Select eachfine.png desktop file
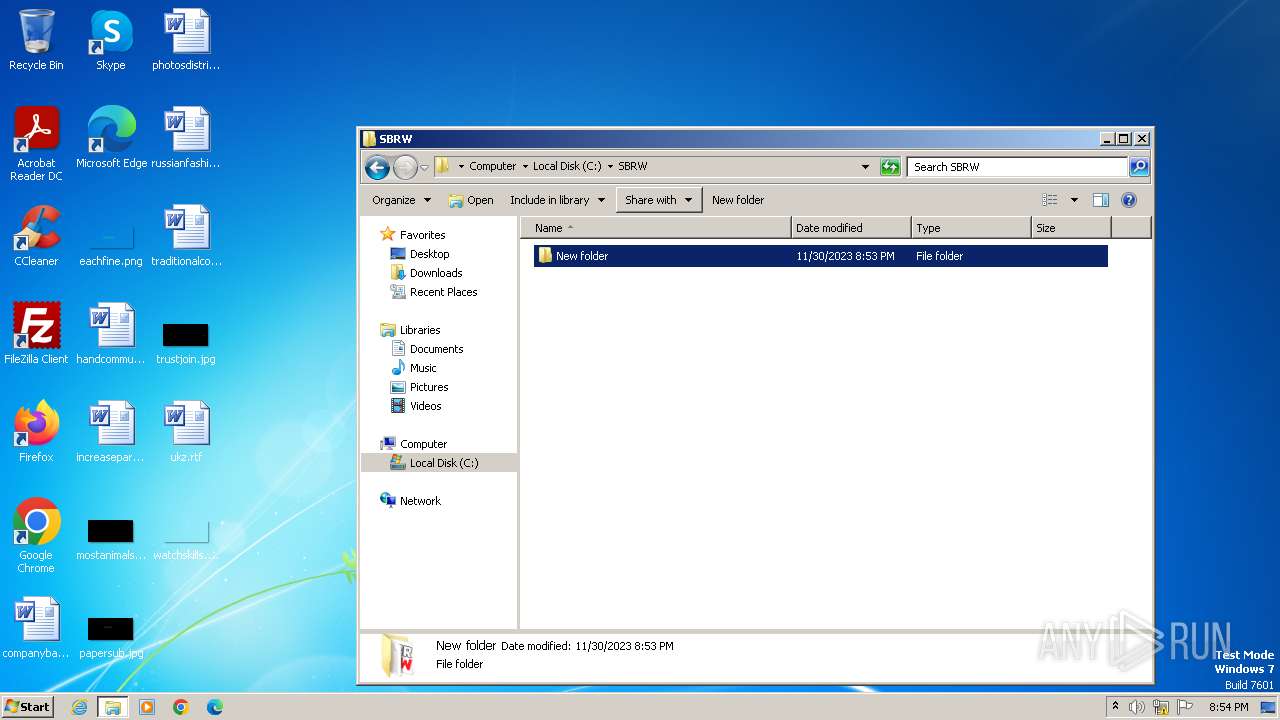 tap(111, 244)
